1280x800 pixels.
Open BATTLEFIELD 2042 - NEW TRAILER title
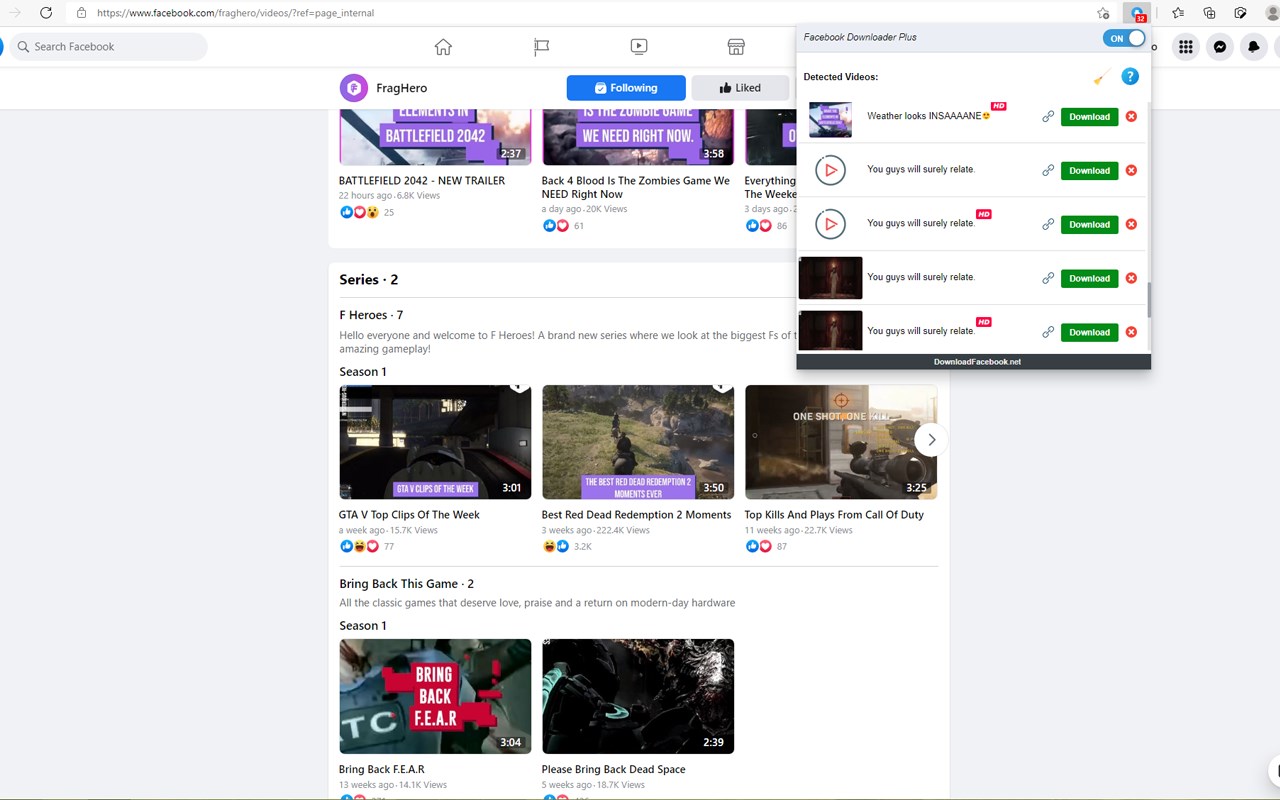click(422, 181)
